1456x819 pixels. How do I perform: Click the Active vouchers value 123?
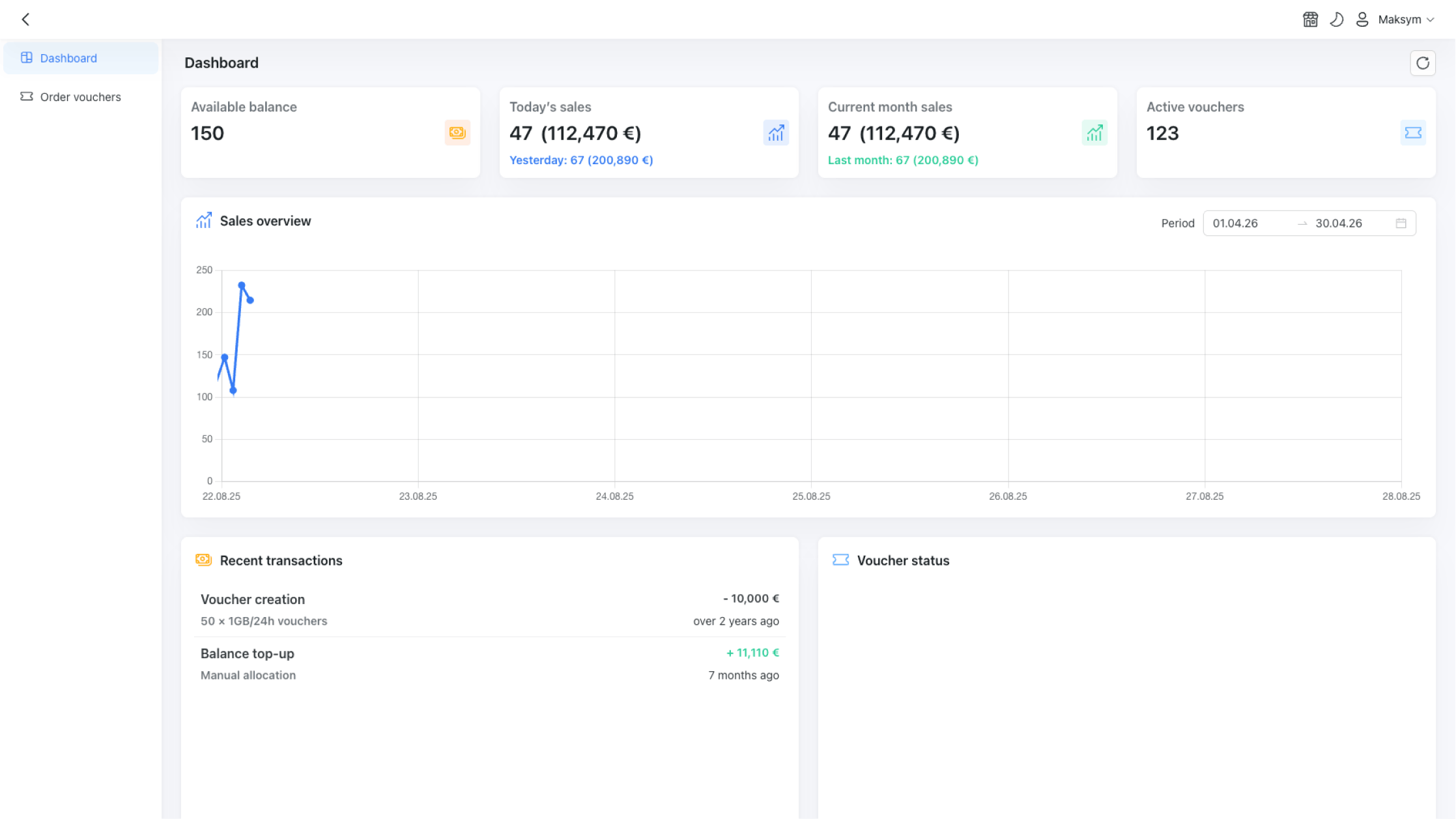1163,134
